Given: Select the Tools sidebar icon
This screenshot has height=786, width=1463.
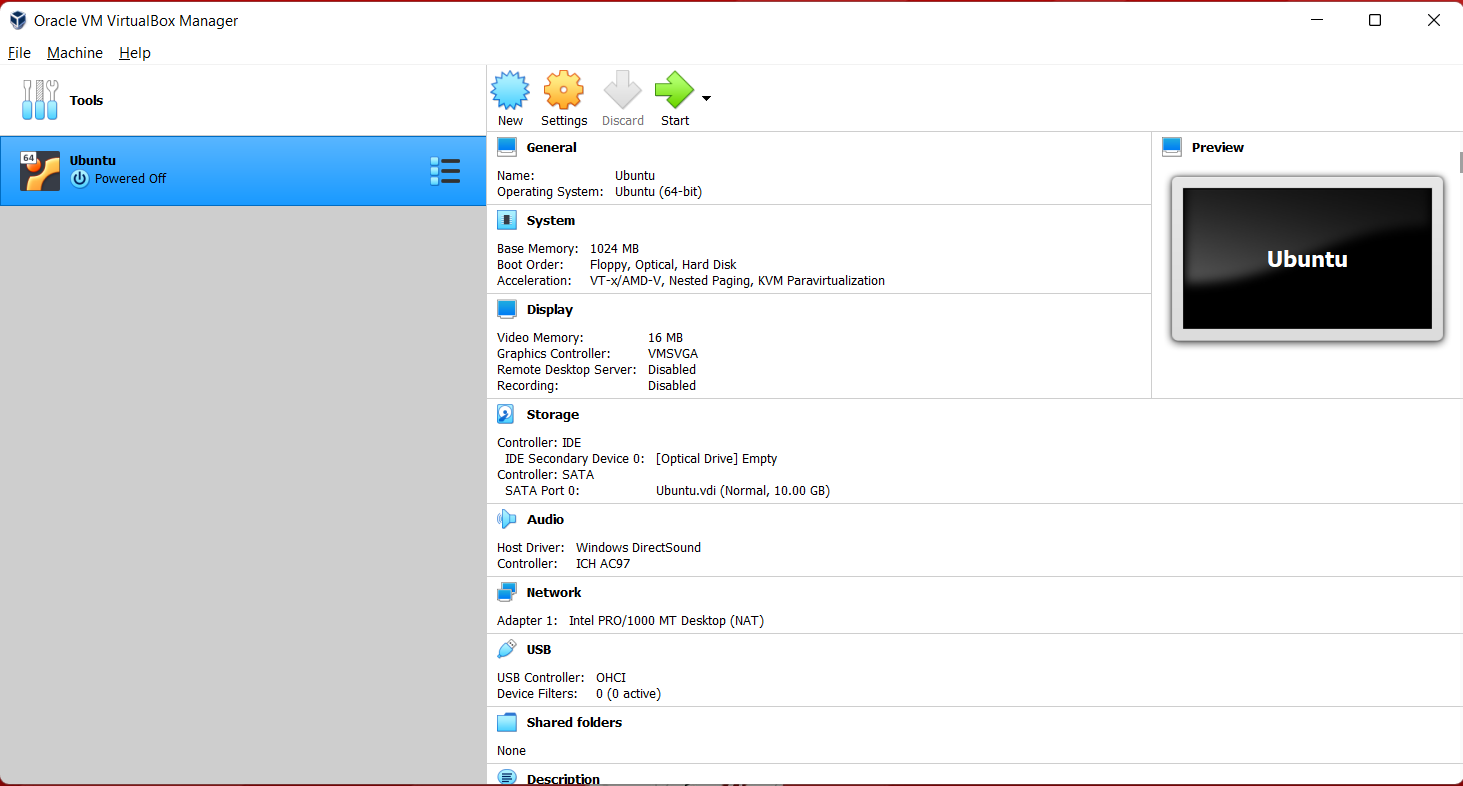Looking at the screenshot, I should [x=40, y=100].
